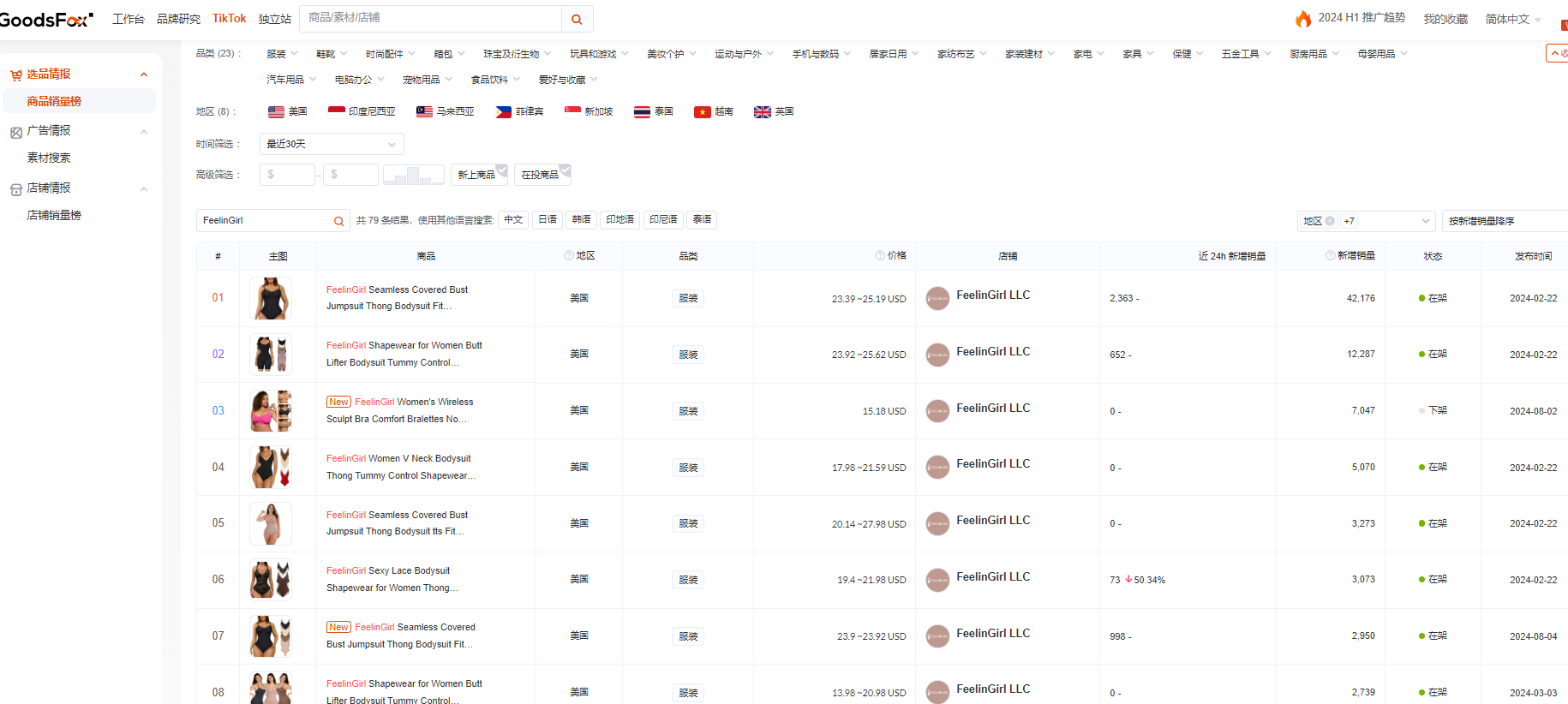The width and height of the screenshot is (1568, 704).
Task: Toggle 韩语 search language
Action: (x=582, y=220)
